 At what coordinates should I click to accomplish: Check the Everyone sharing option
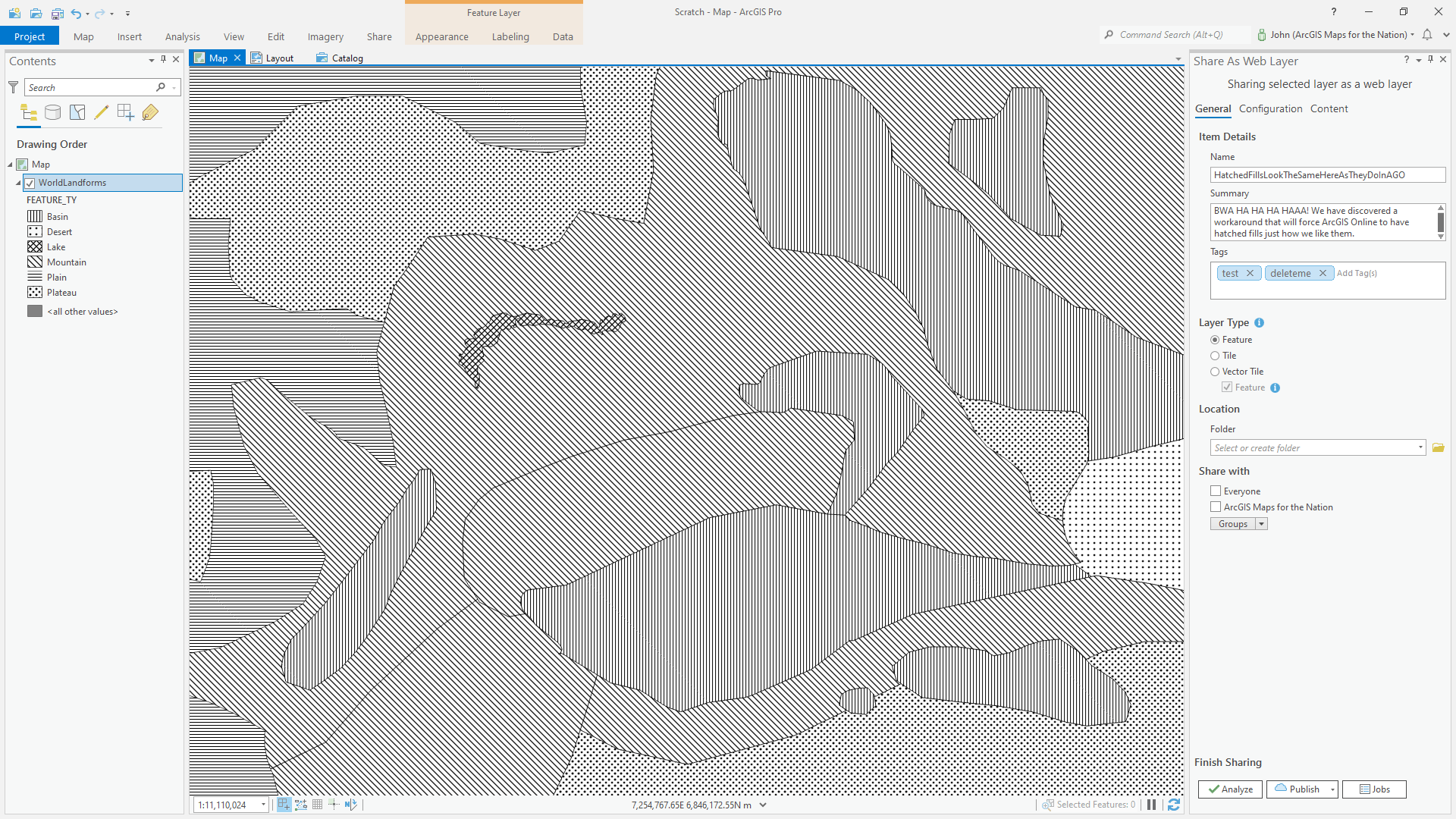1216,491
